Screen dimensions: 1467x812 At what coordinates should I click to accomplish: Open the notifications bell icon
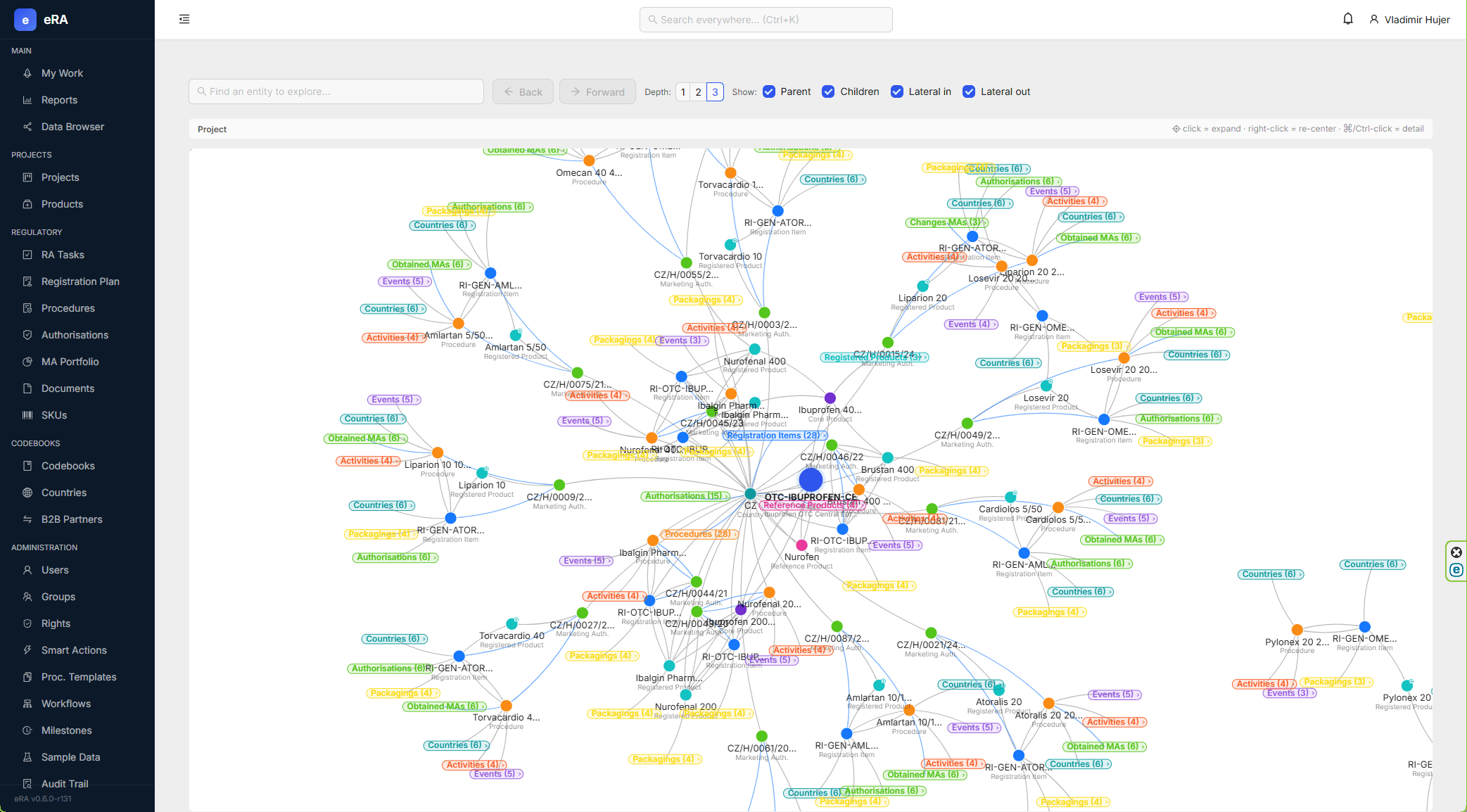point(1347,19)
